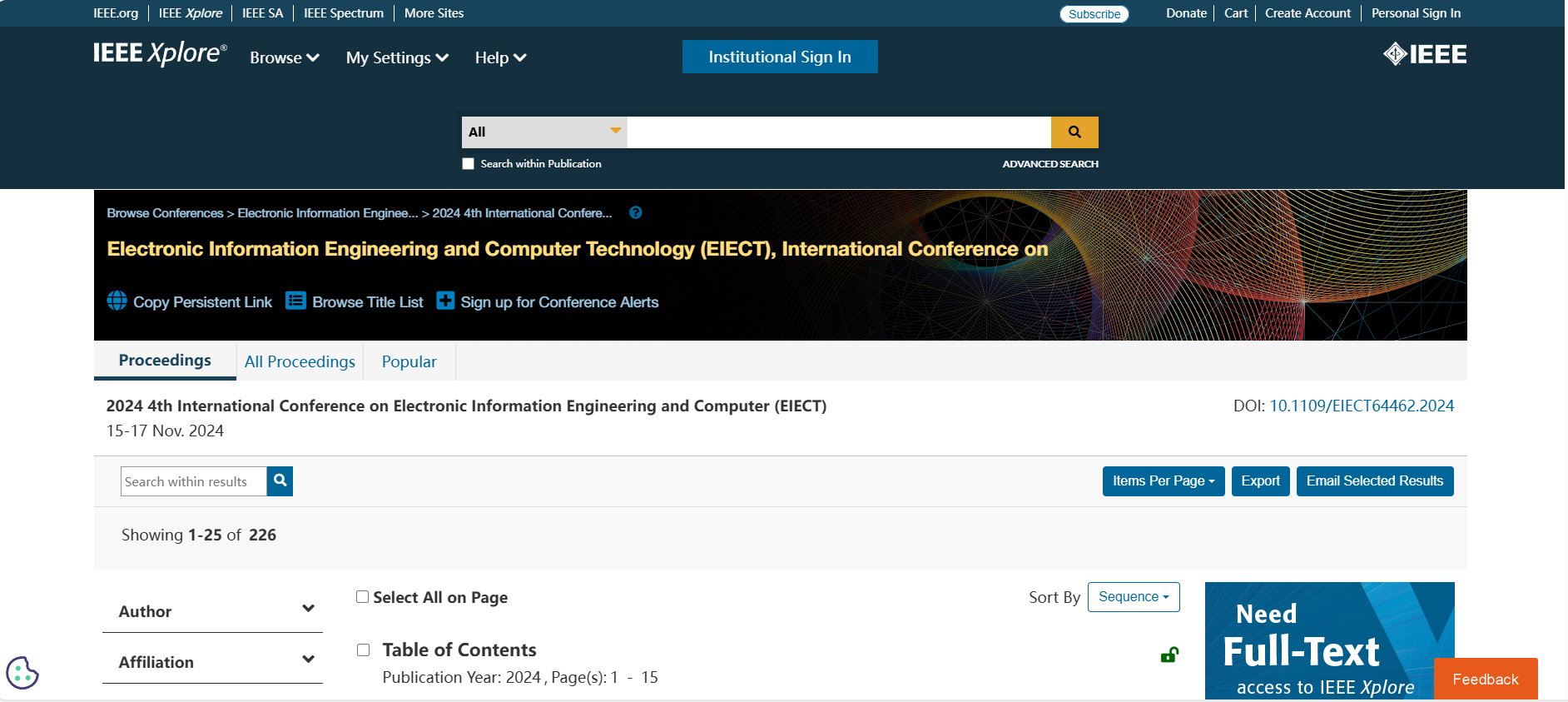Select the Proceedings tab
The width and height of the screenshot is (1568, 702).
click(x=165, y=361)
